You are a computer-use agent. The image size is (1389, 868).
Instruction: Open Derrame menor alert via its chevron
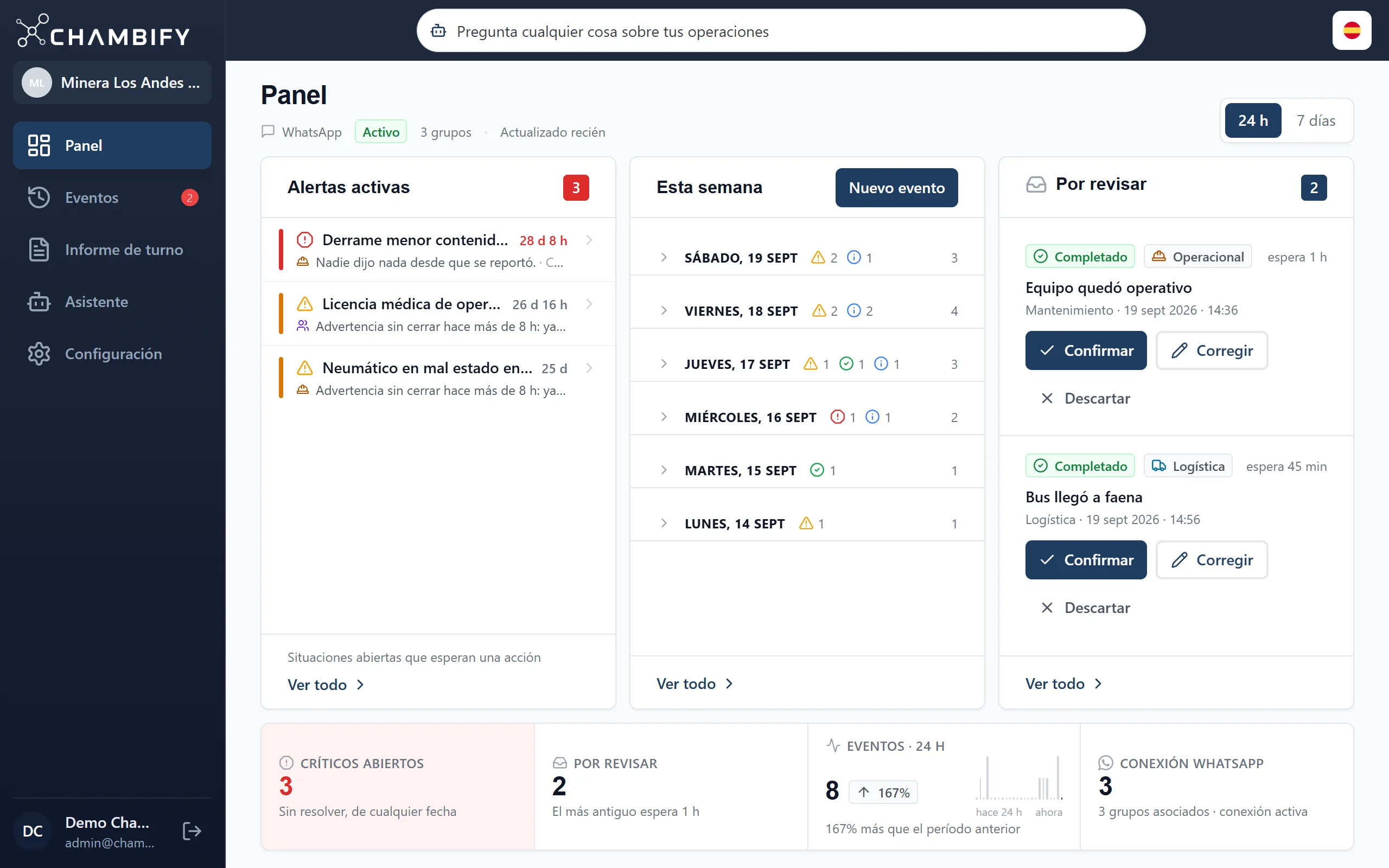[589, 240]
